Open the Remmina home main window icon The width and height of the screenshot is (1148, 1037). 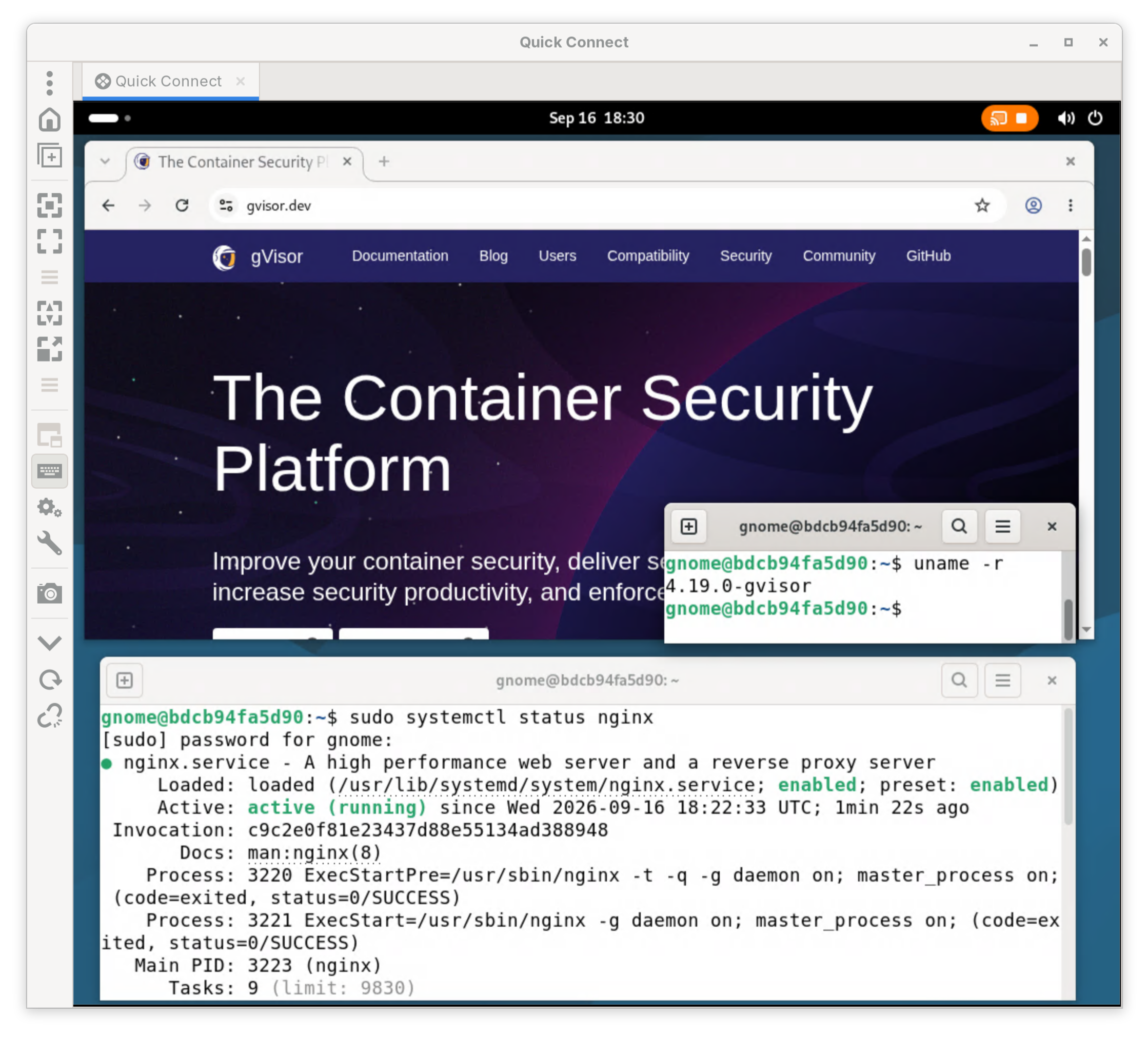coord(50,119)
